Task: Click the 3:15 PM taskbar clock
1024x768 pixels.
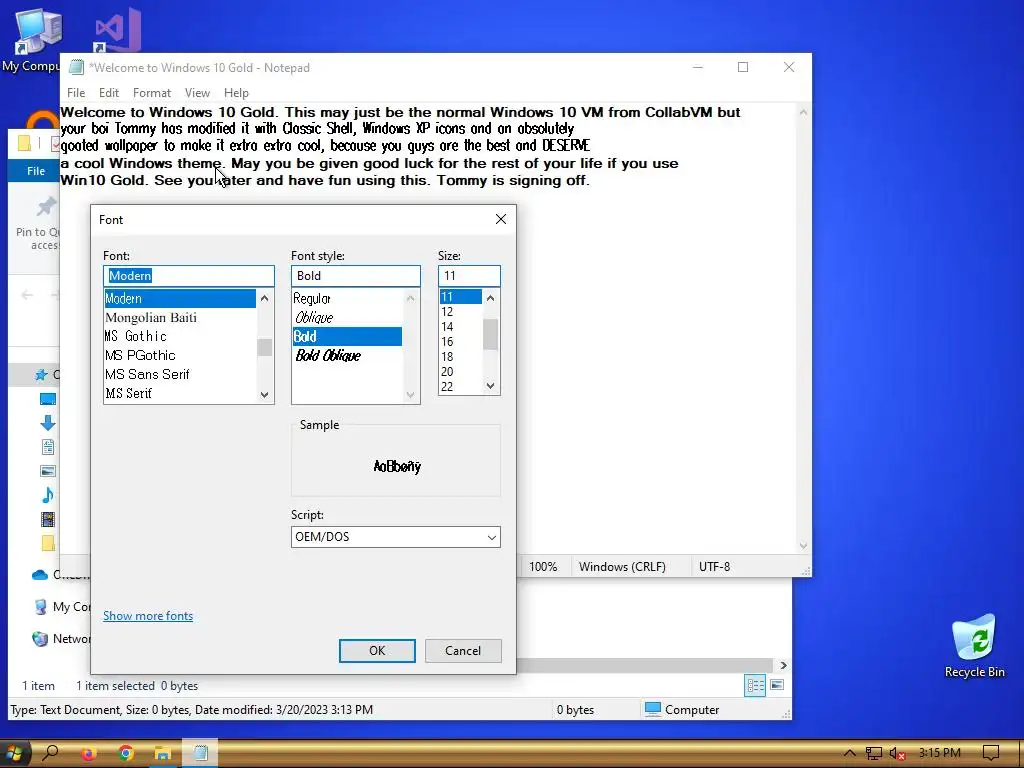Action: tap(939, 753)
